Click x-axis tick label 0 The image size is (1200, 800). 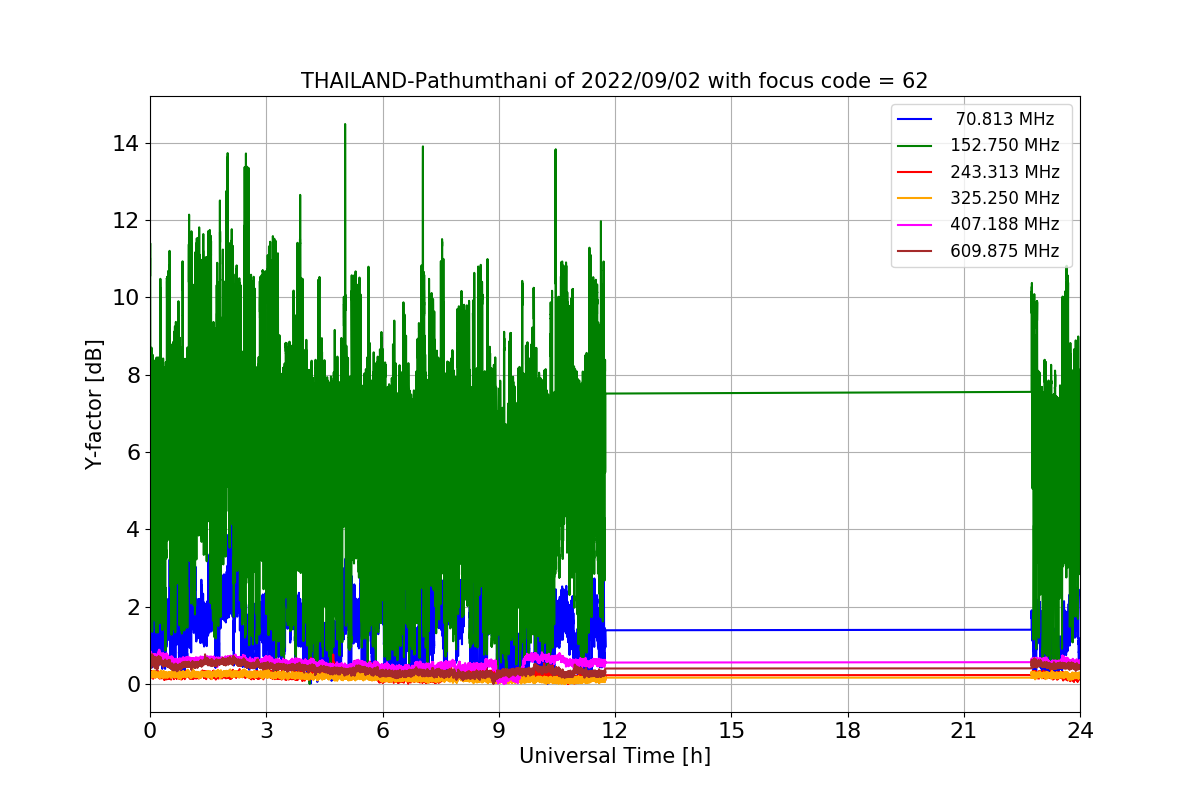click(x=150, y=730)
